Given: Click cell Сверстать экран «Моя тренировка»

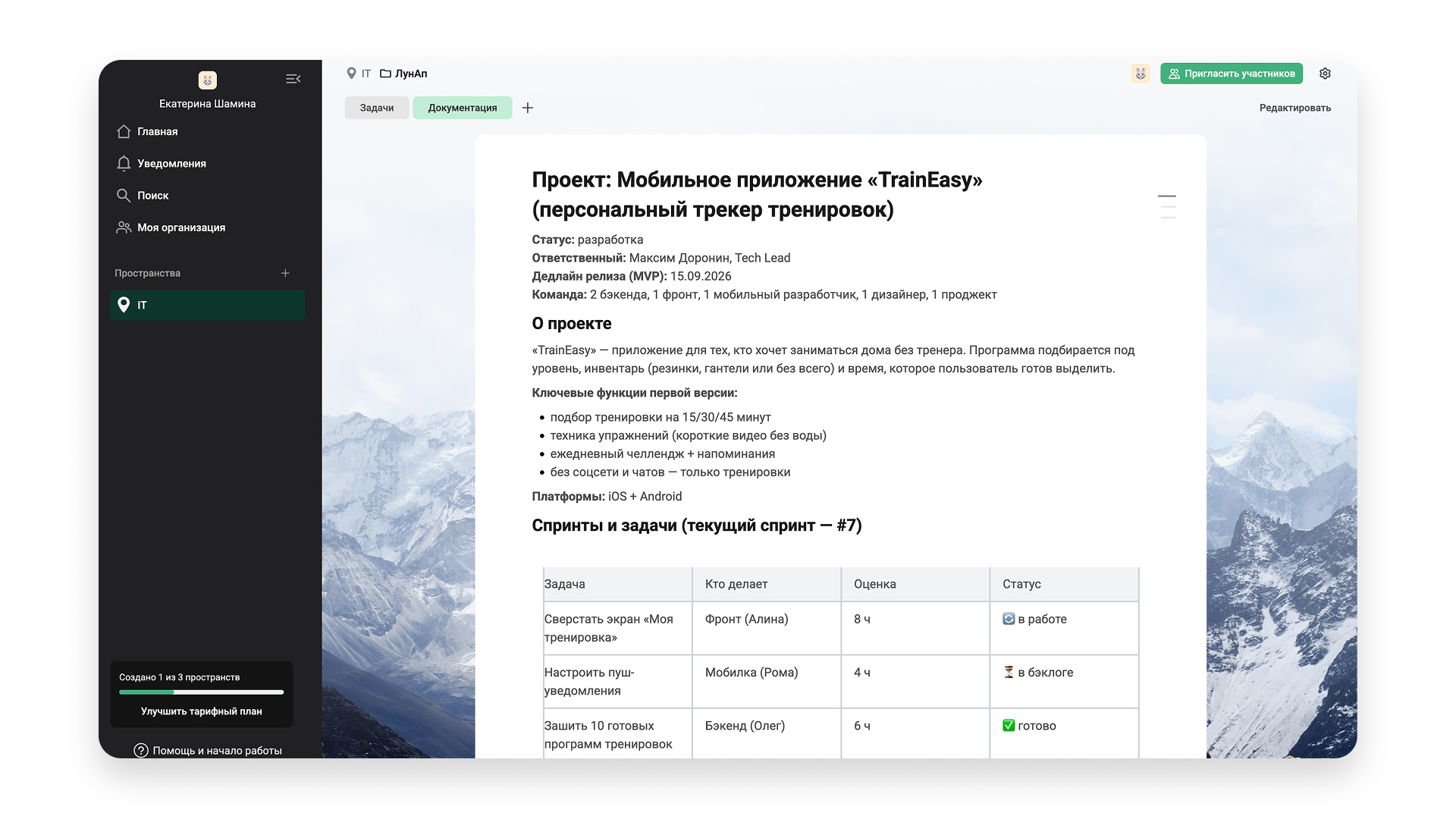Looking at the screenshot, I should 617,628.
